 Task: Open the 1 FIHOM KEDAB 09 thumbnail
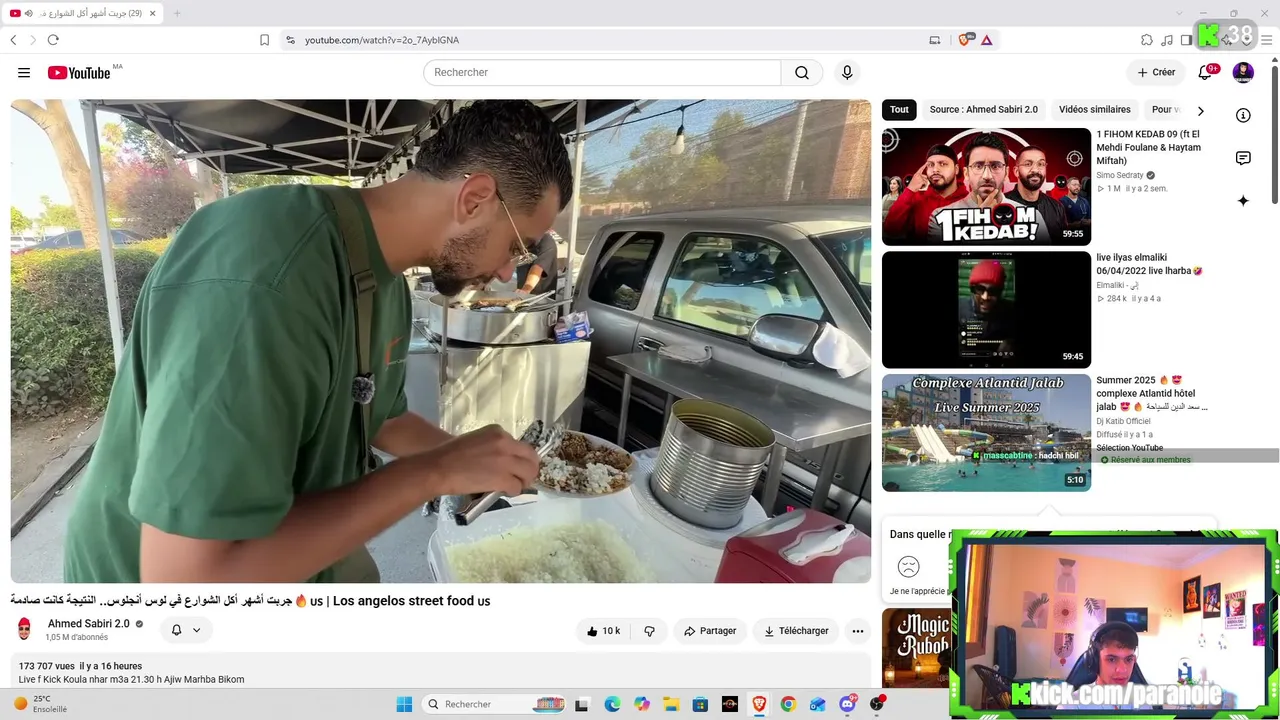coord(986,186)
